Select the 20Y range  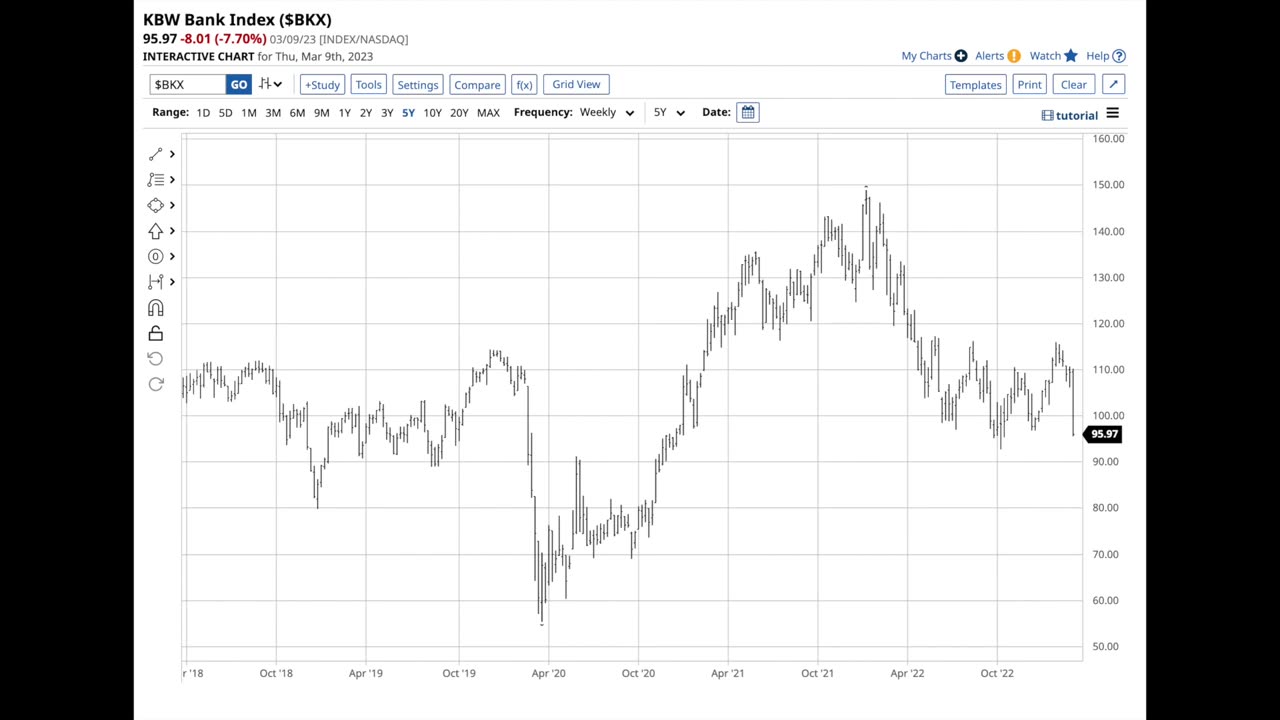click(459, 113)
